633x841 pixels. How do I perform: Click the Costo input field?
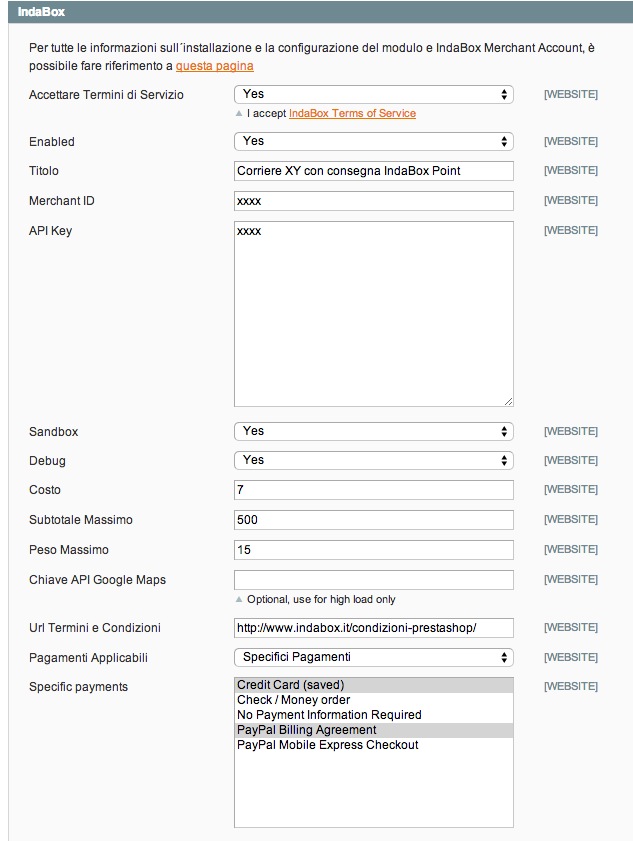(x=373, y=490)
